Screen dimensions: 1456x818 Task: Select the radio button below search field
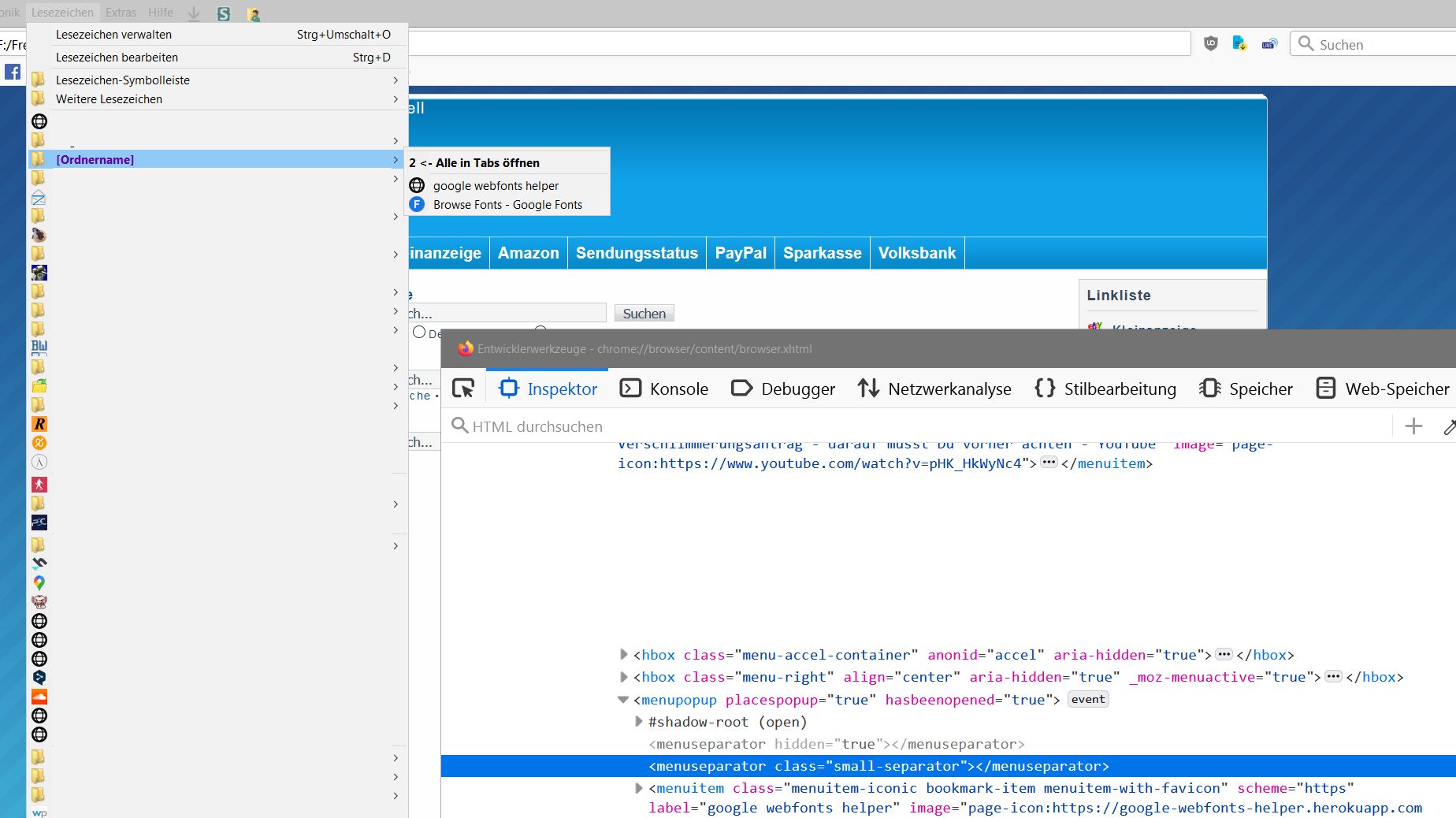(419, 333)
